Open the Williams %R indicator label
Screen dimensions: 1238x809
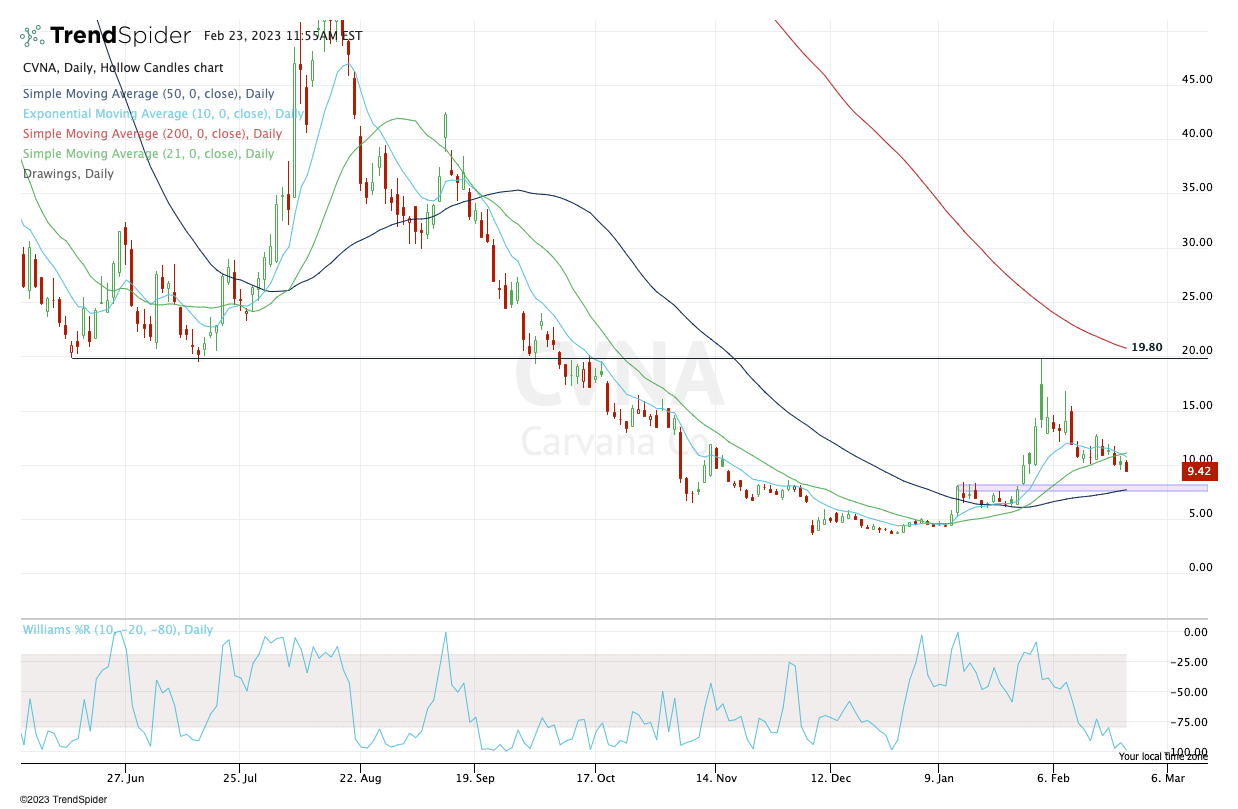[117, 630]
